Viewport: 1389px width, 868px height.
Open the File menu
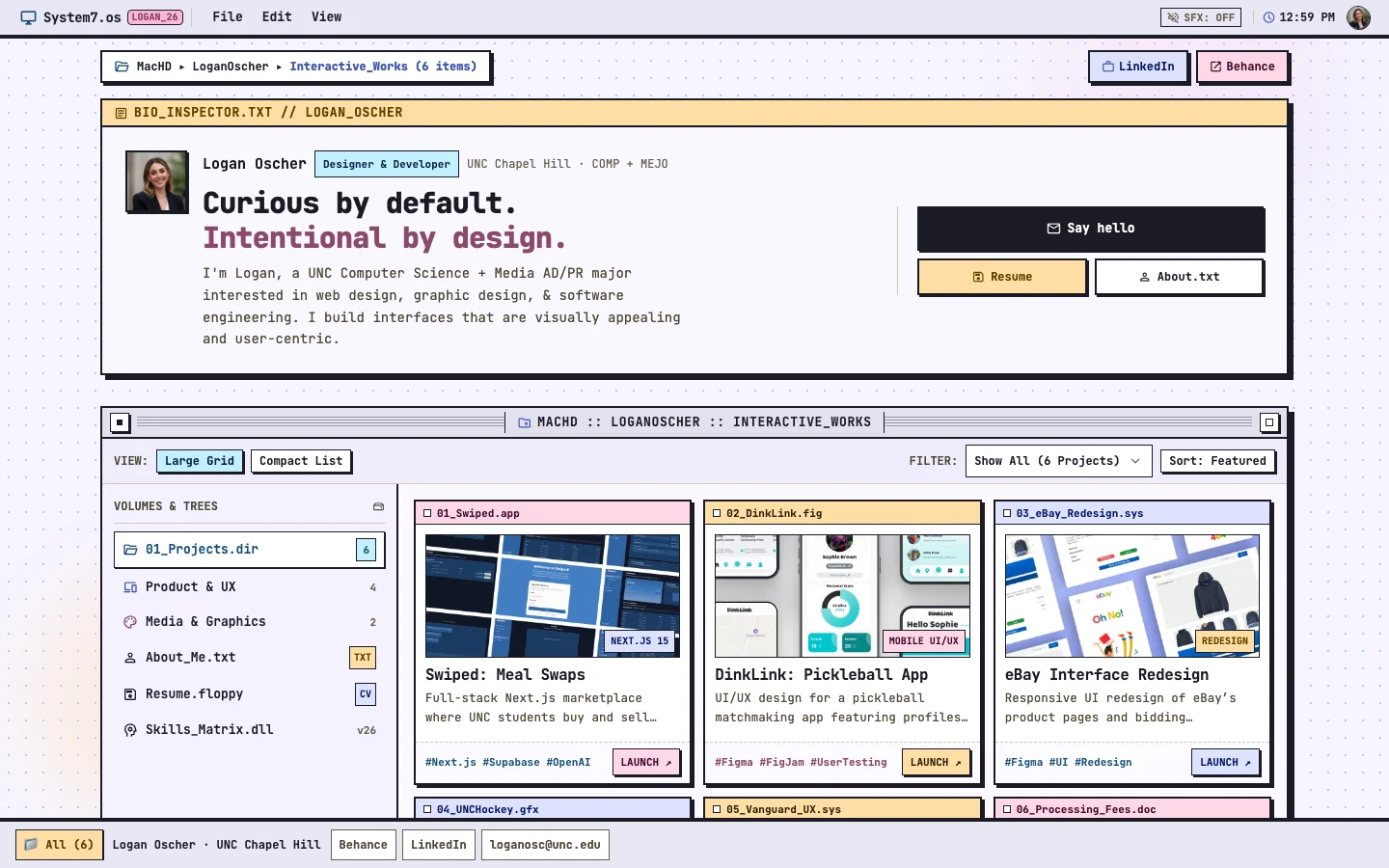[228, 17]
